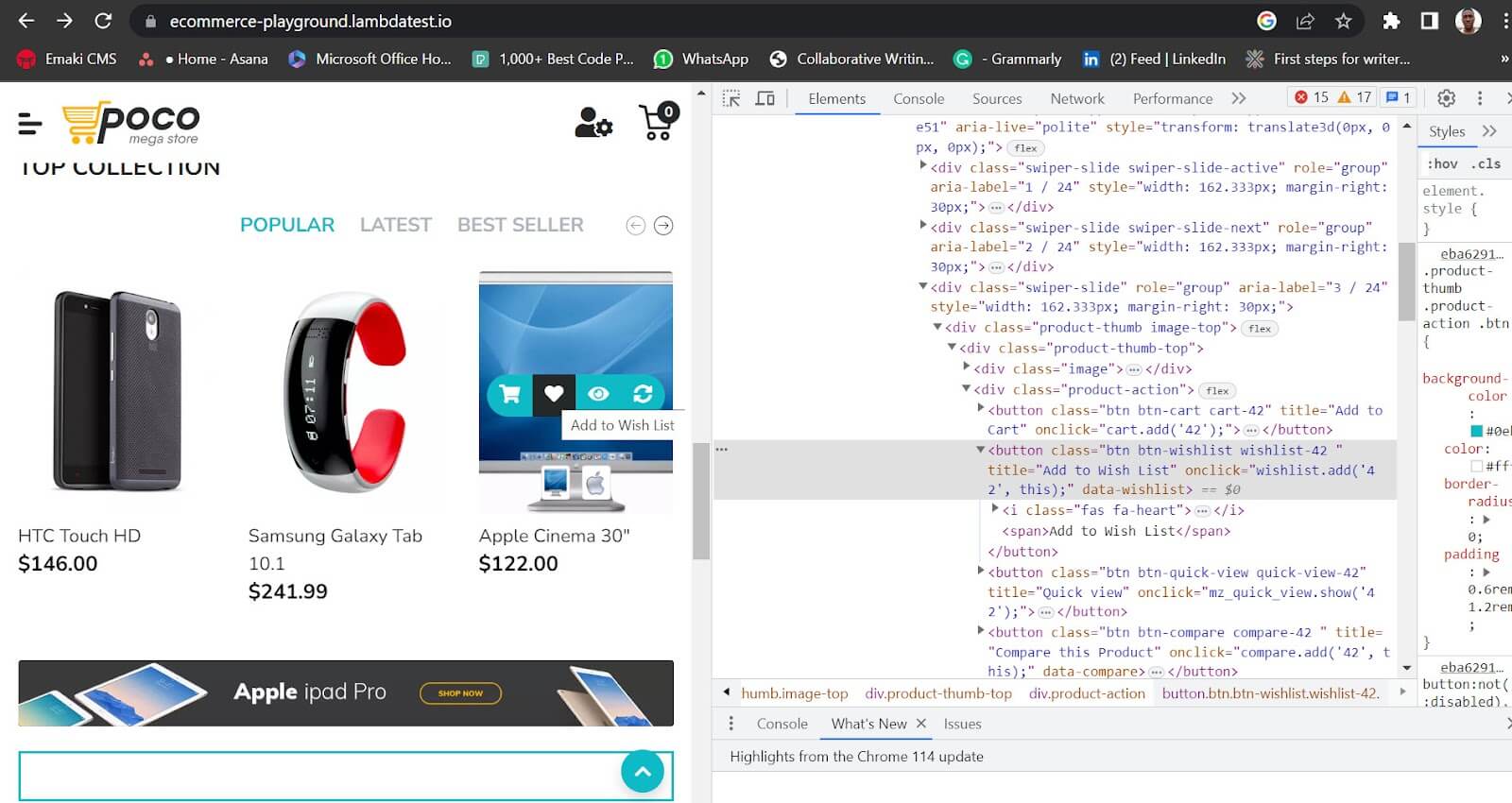This screenshot has height=803, width=1512.
Task: Select the LATEST collection tab
Action: click(x=395, y=225)
